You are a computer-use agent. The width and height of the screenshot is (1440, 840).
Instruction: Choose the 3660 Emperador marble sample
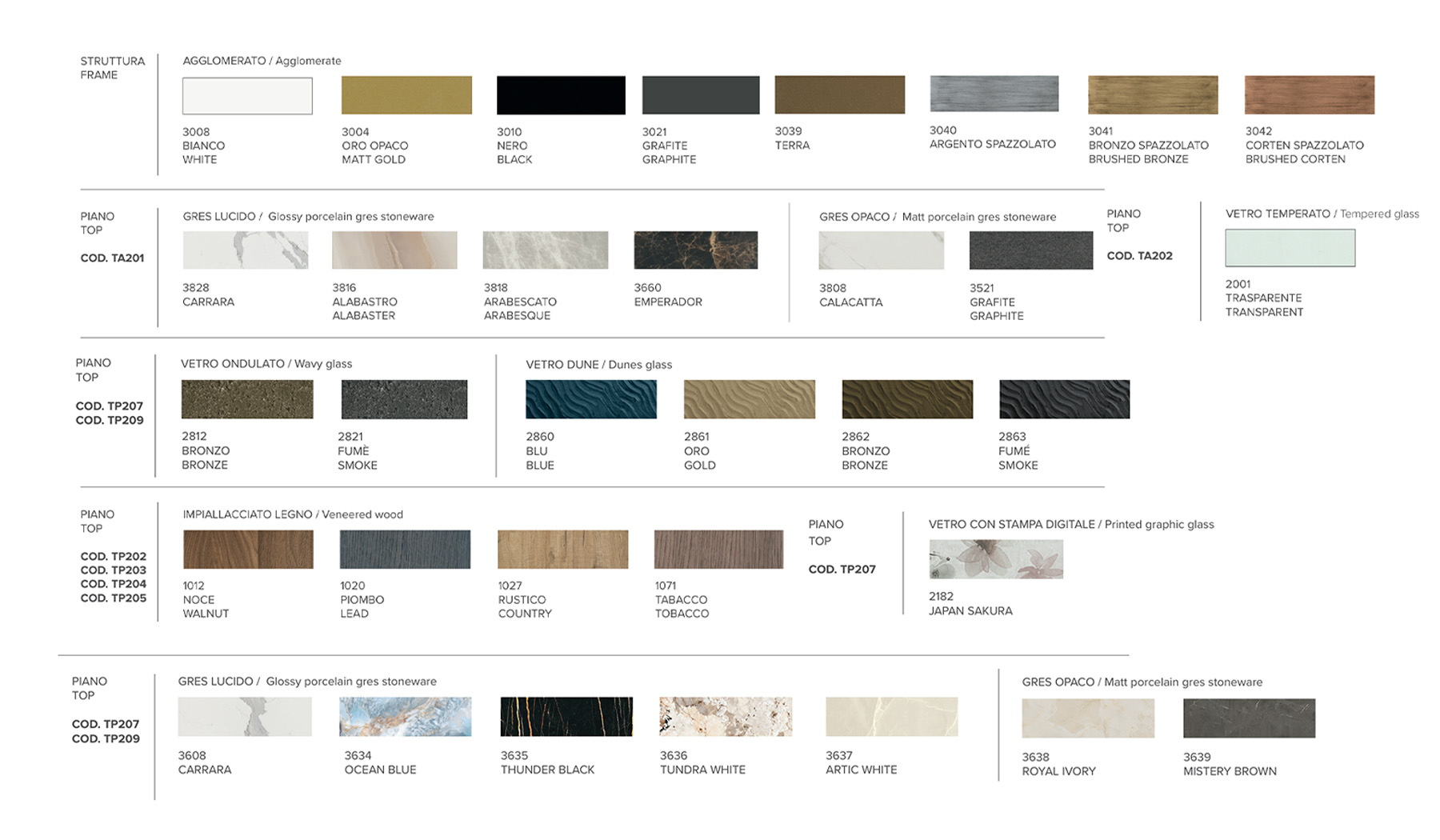[695, 250]
